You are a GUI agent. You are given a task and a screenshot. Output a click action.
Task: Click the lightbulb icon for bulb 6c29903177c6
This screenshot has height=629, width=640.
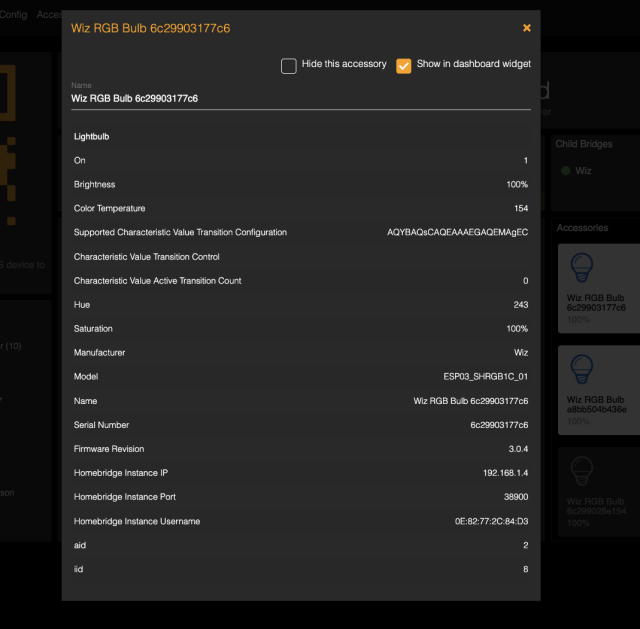coord(581,267)
